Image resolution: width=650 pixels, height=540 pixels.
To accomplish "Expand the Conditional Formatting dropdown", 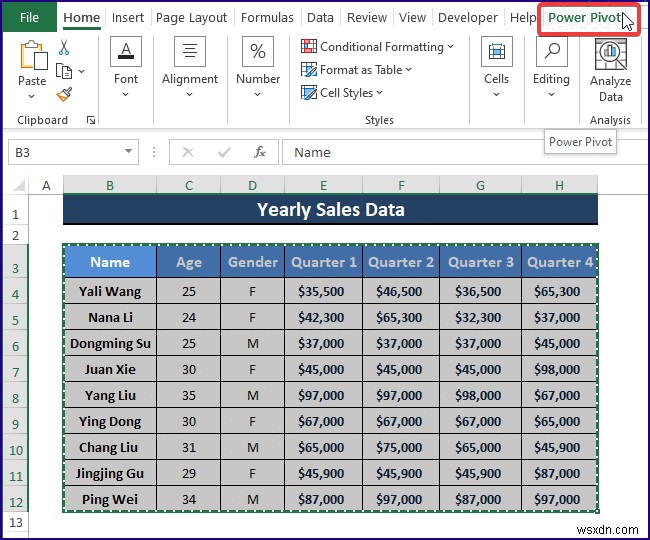I will click(378, 47).
